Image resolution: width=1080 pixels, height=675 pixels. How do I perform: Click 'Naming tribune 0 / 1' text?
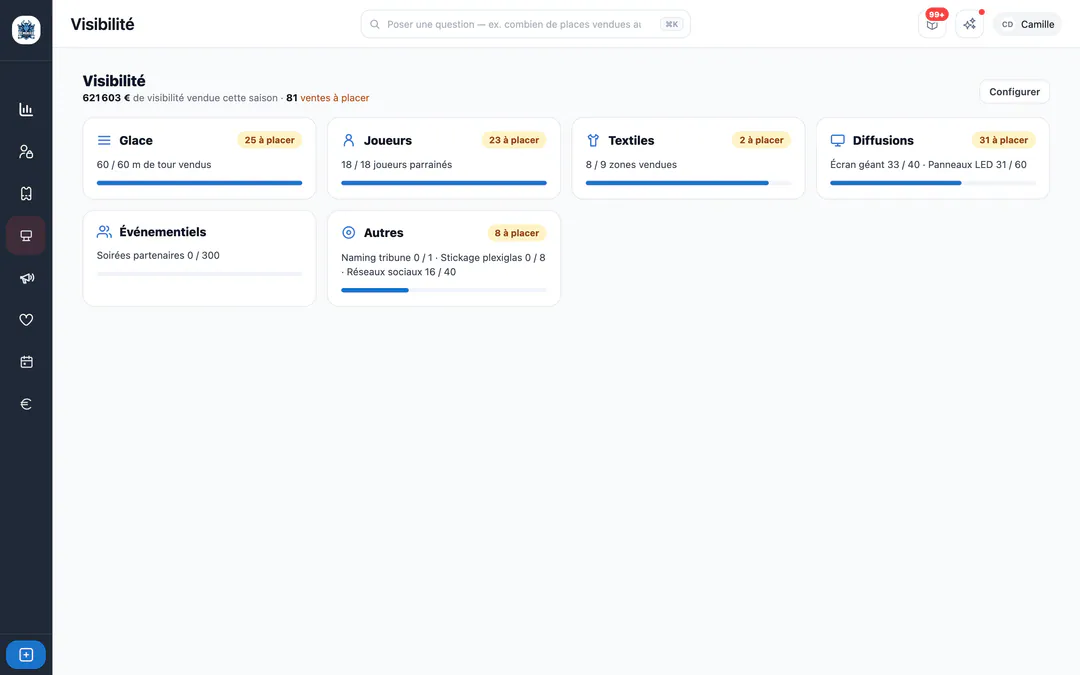click(386, 258)
